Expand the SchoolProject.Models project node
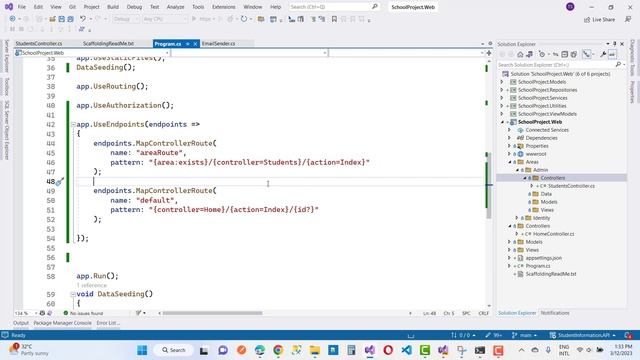 coord(502,82)
